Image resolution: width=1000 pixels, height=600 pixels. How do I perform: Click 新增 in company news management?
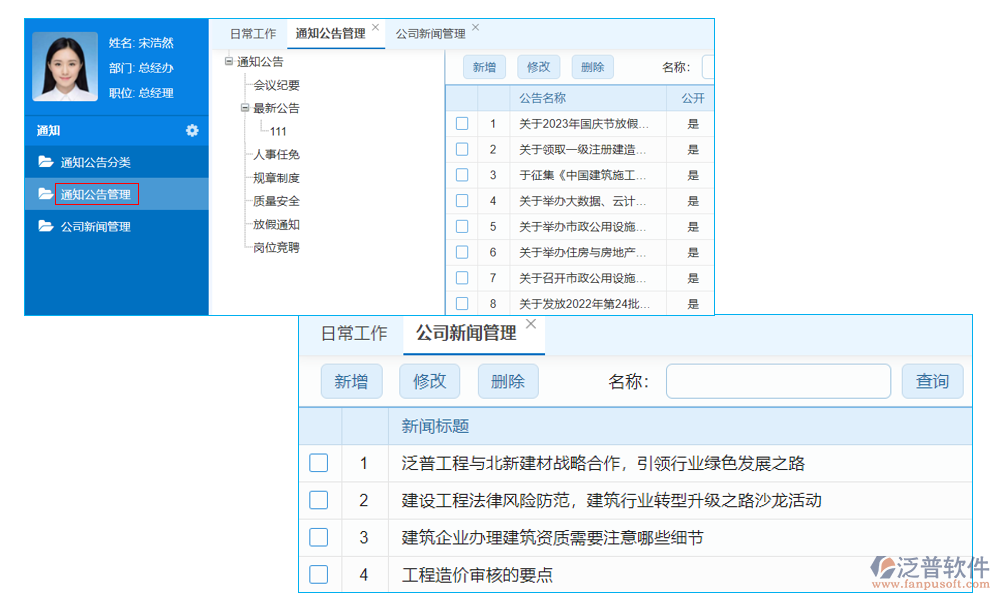pos(352,381)
